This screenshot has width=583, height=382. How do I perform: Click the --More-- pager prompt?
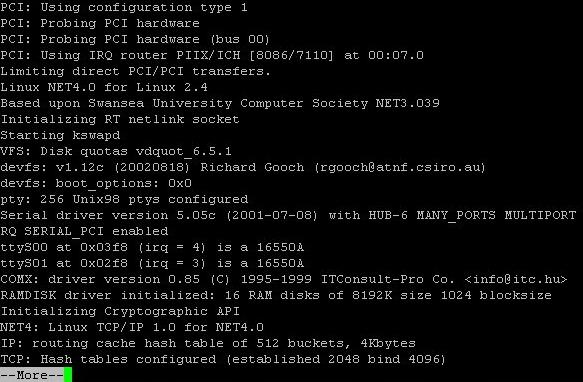32,375
